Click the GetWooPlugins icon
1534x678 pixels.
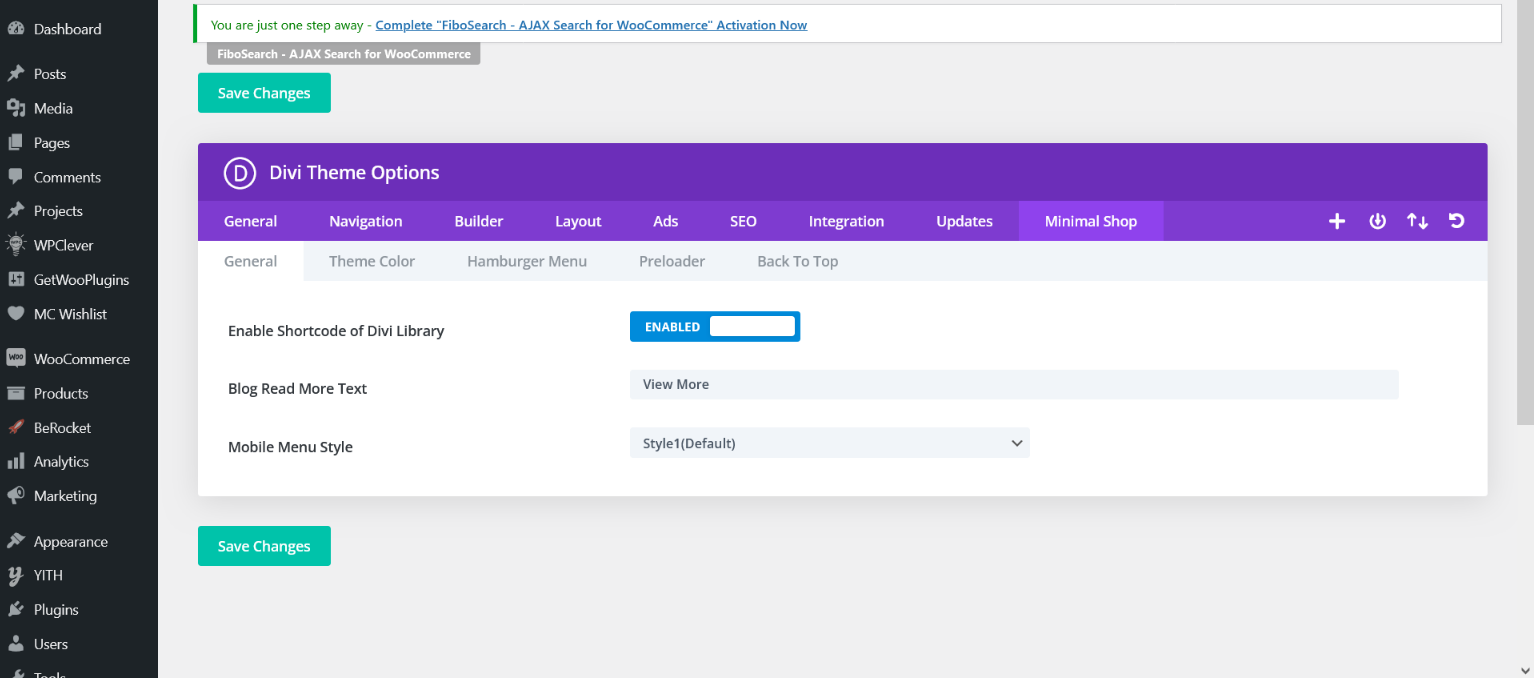click(15, 280)
